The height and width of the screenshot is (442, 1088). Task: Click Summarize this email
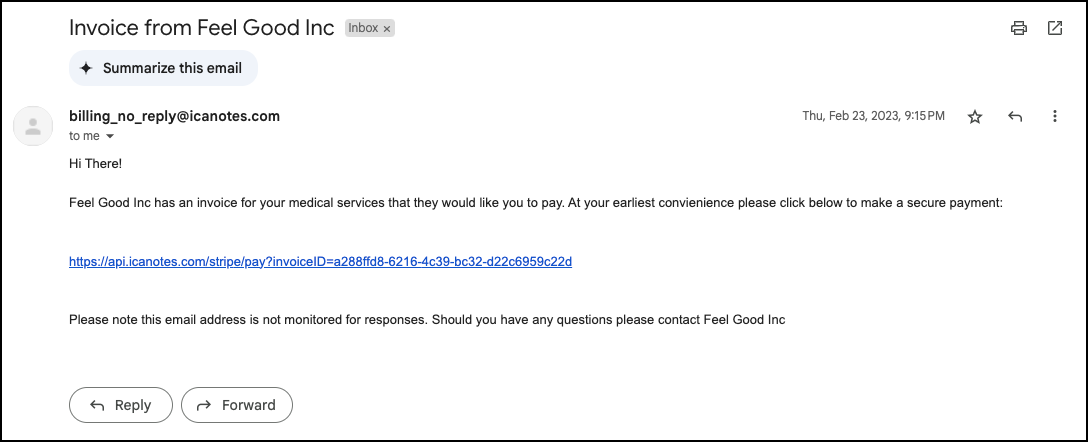(163, 68)
